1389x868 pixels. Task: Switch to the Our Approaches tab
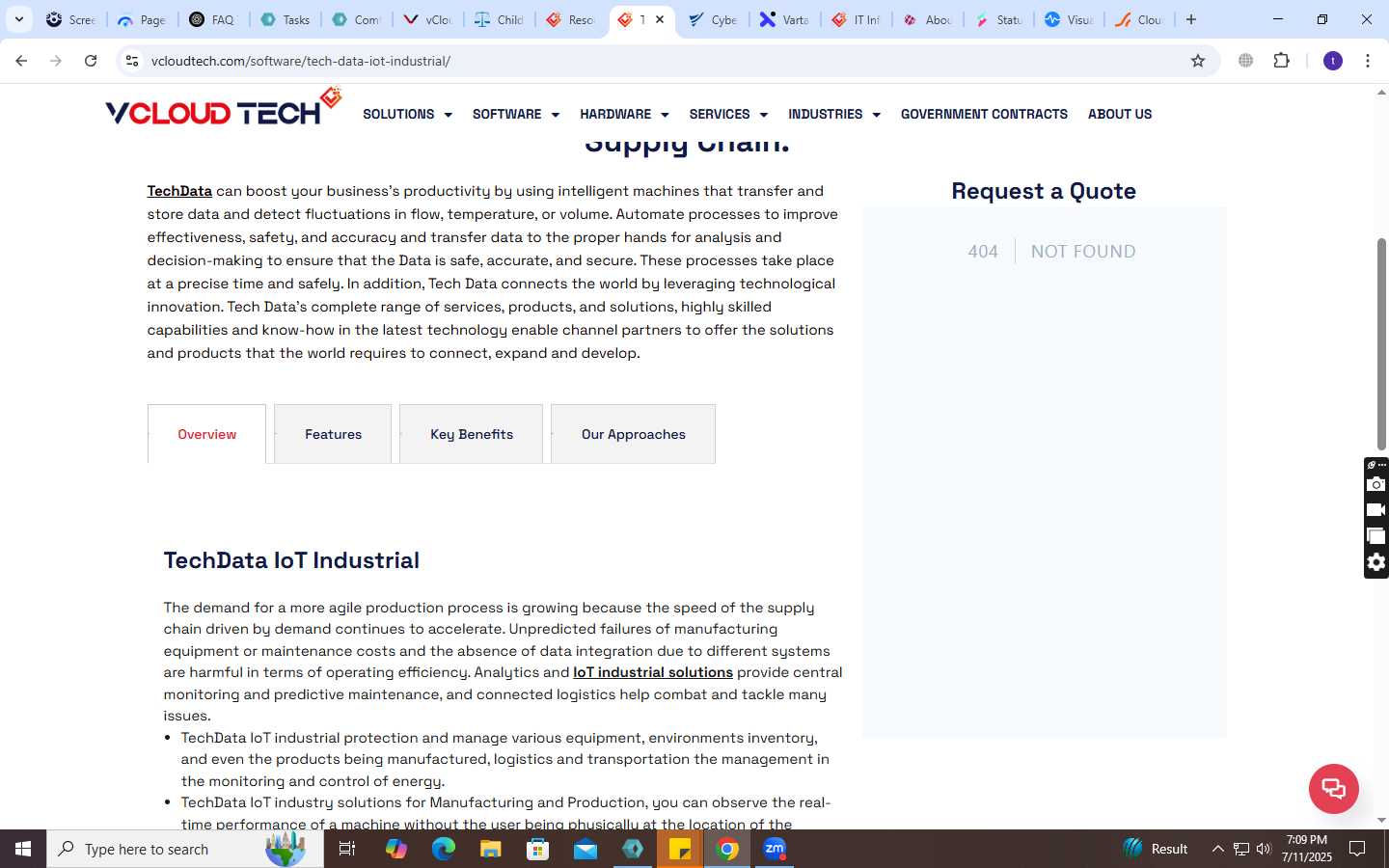pos(633,434)
